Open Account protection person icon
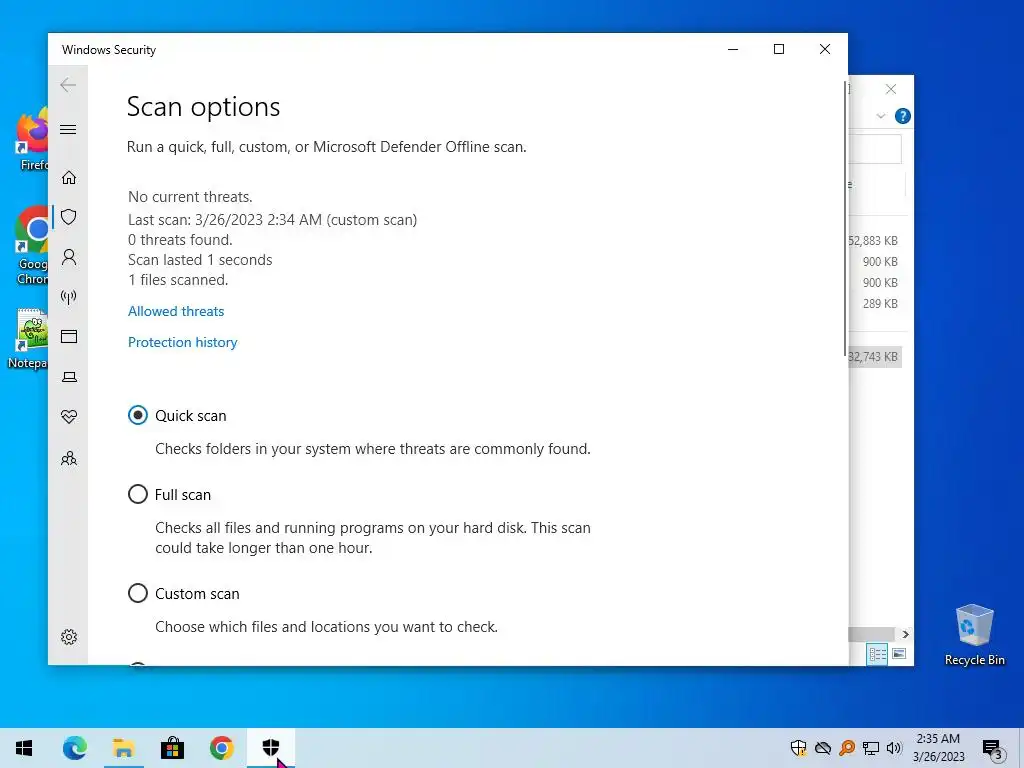1024x768 pixels. click(x=69, y=257)
